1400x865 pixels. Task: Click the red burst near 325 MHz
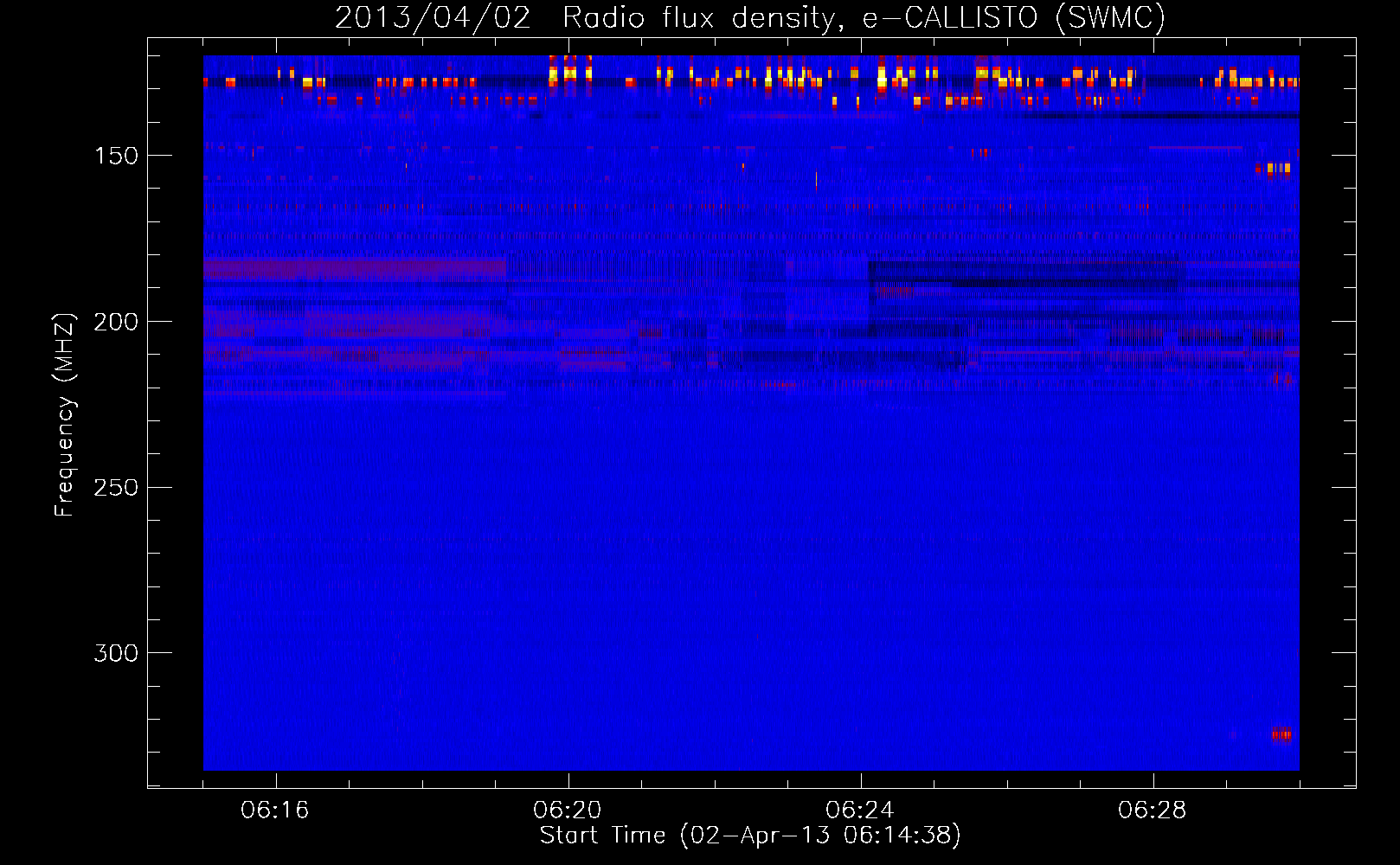coord(1281,734)
